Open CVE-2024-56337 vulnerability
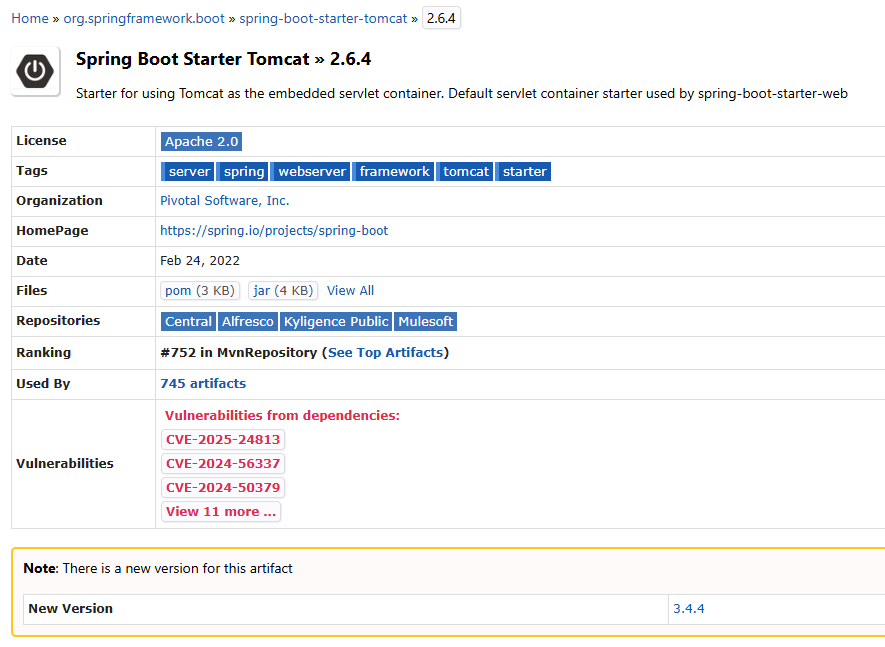 (x=223, y=464)
